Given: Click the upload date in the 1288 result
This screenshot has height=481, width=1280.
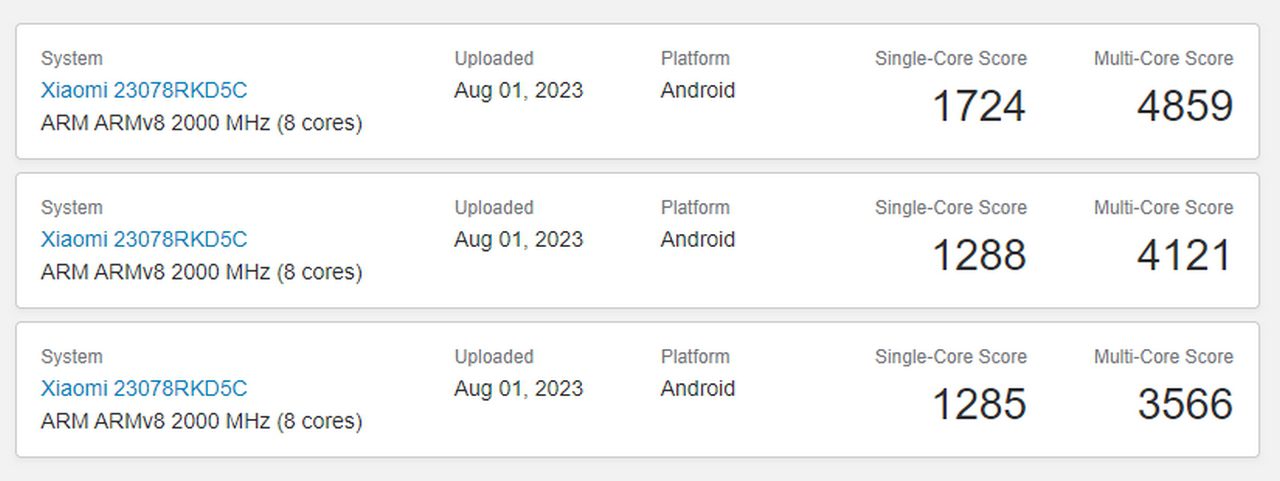Looking at the screenshot, I should 518,239.
